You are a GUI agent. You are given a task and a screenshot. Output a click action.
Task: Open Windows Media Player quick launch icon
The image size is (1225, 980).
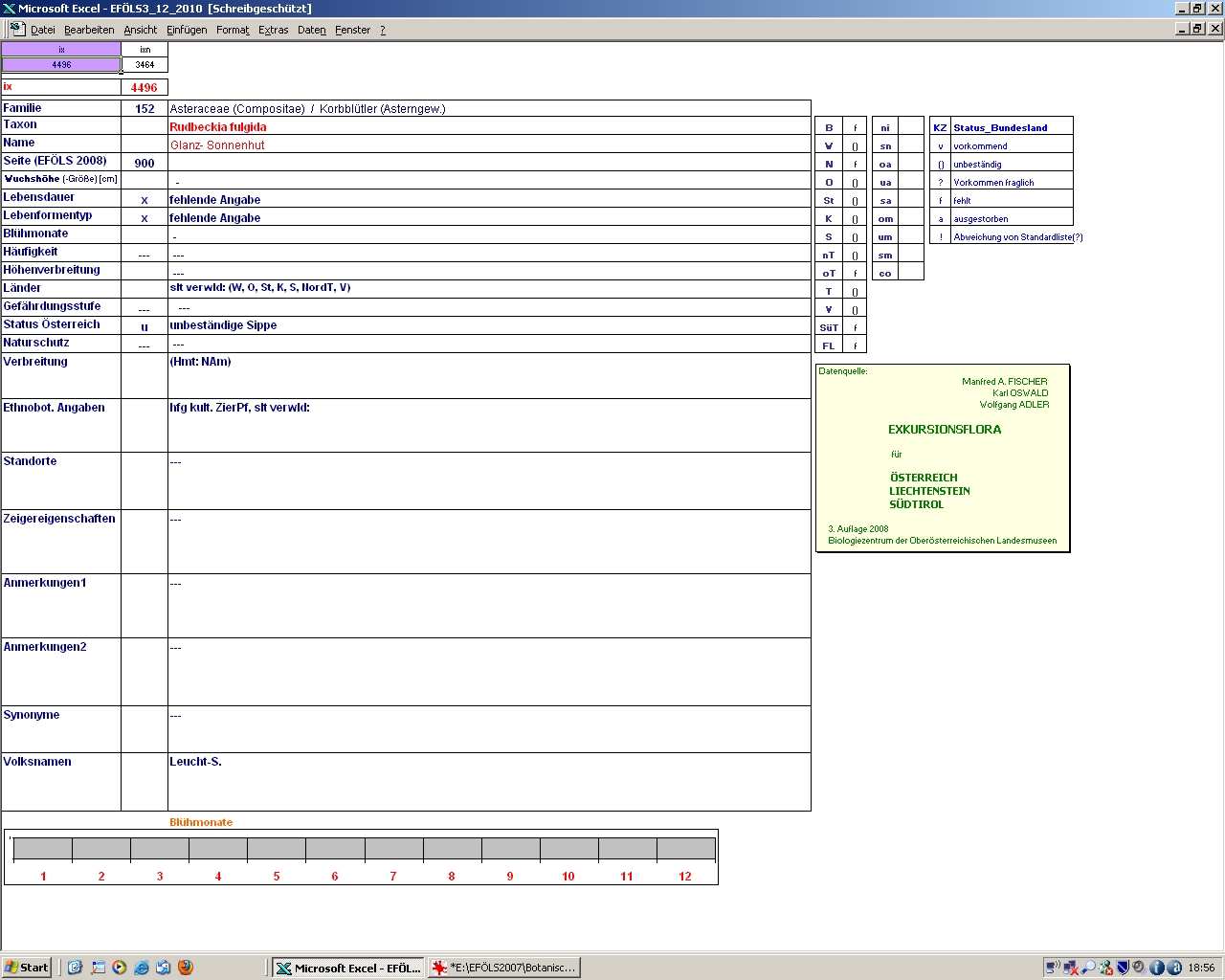[120, 968]
